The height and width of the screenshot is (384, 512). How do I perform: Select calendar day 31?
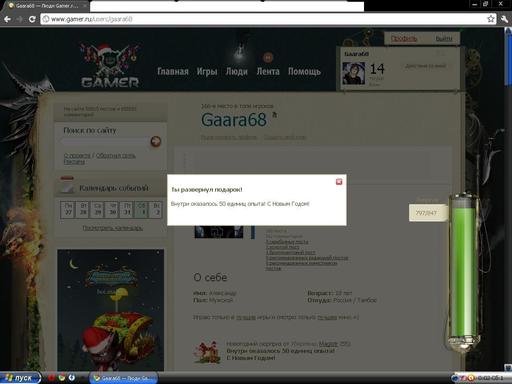coord(127,209)
